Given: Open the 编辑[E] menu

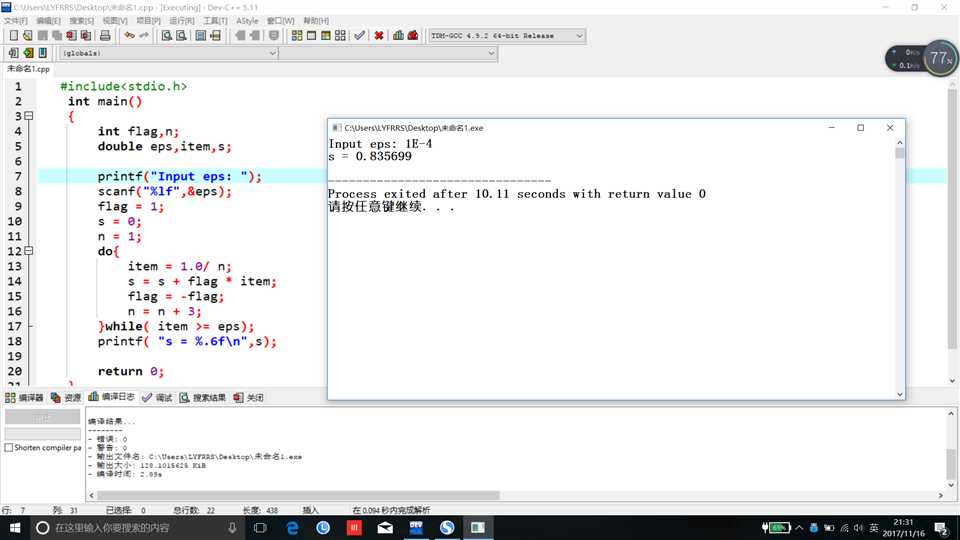Looking at the screenshot, I should click(48, 21).
